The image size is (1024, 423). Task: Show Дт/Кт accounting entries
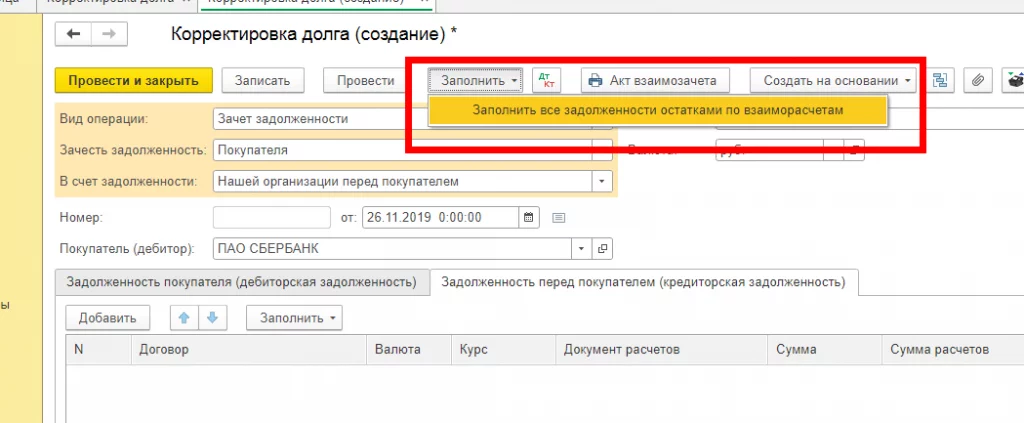(548, 80)
